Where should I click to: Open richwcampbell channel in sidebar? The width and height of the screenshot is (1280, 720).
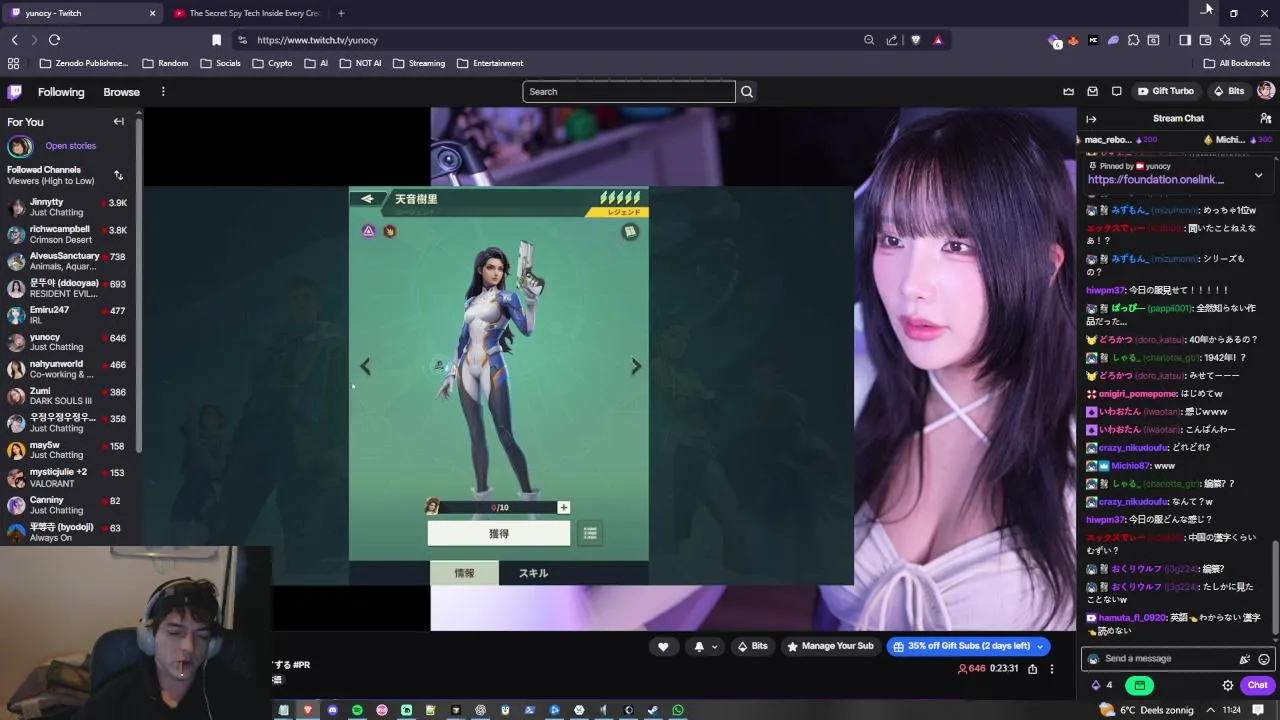(68, 234)
